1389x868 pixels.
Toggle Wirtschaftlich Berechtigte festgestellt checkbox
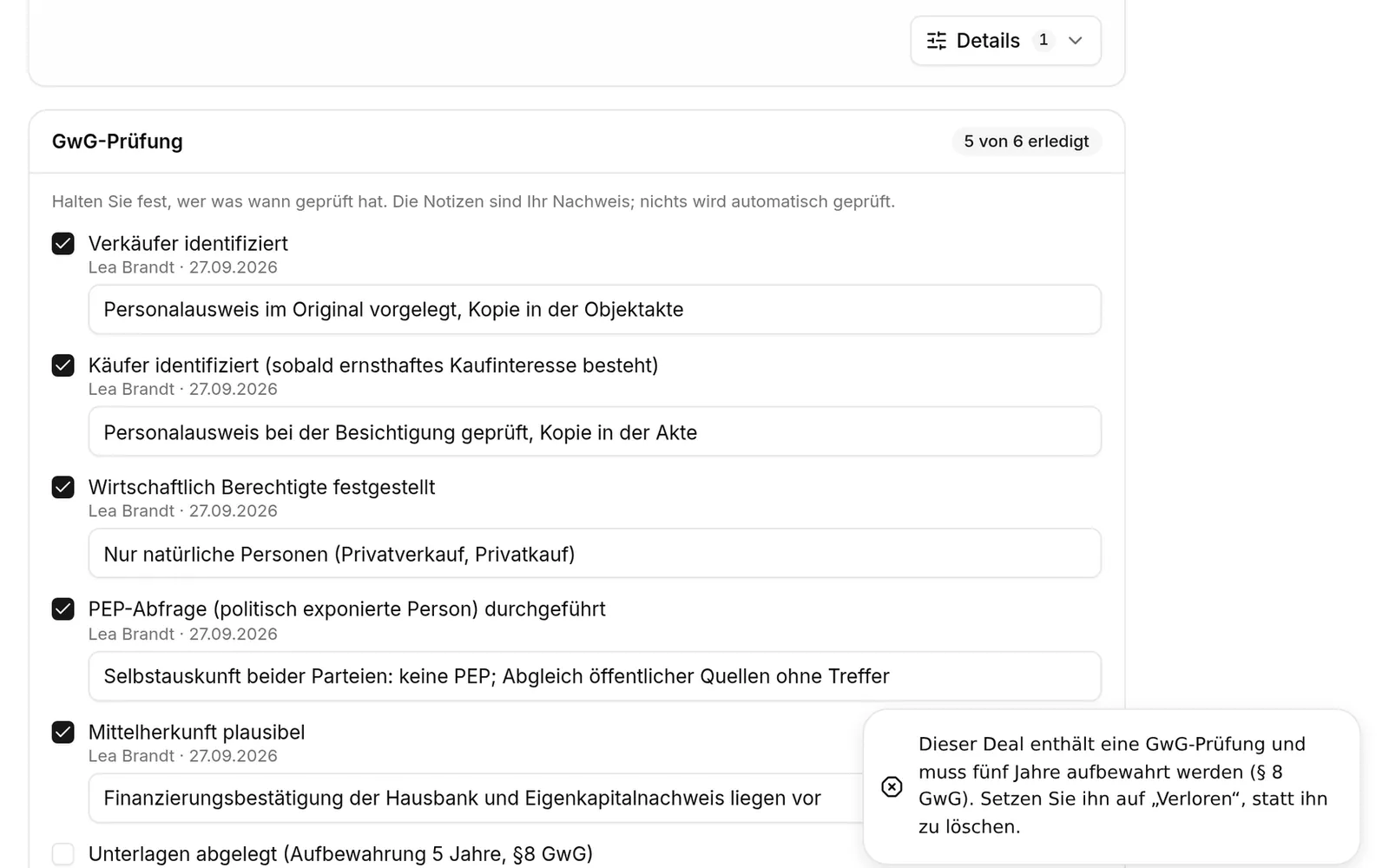point(63,487)
